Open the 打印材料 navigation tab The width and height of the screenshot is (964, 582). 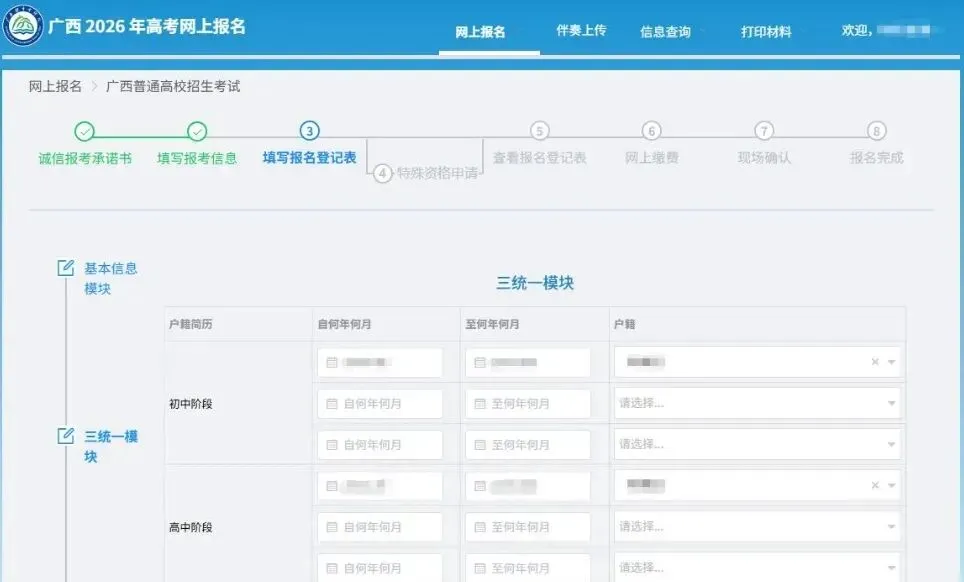click(766, 32)
